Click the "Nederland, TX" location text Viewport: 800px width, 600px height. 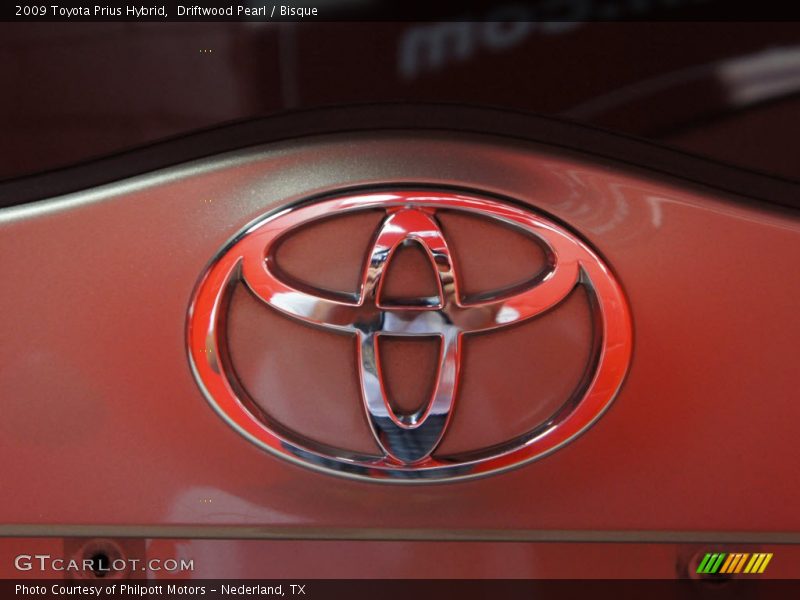(263, 590)
